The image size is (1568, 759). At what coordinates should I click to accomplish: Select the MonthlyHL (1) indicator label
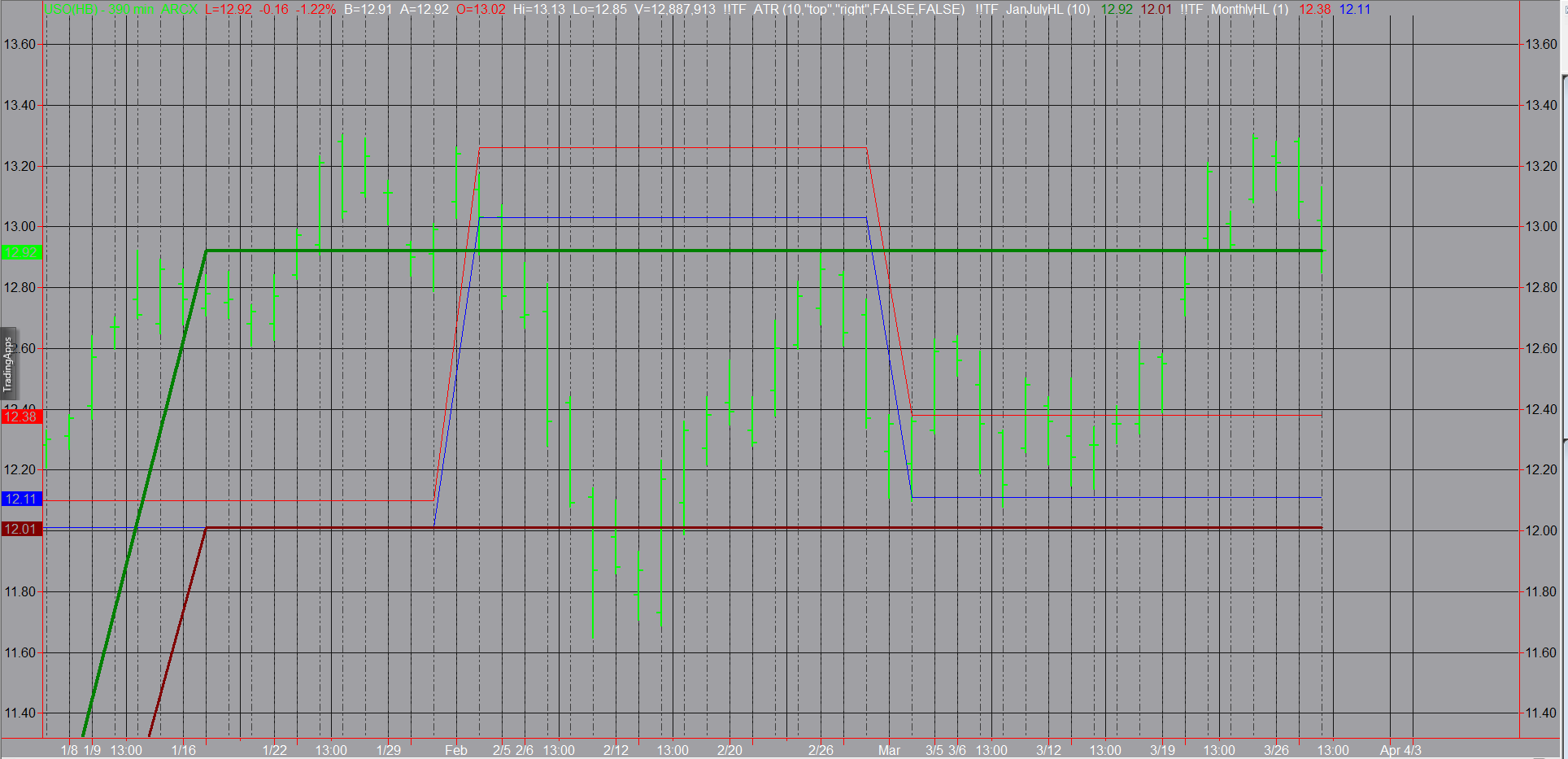pos(1249,10)
